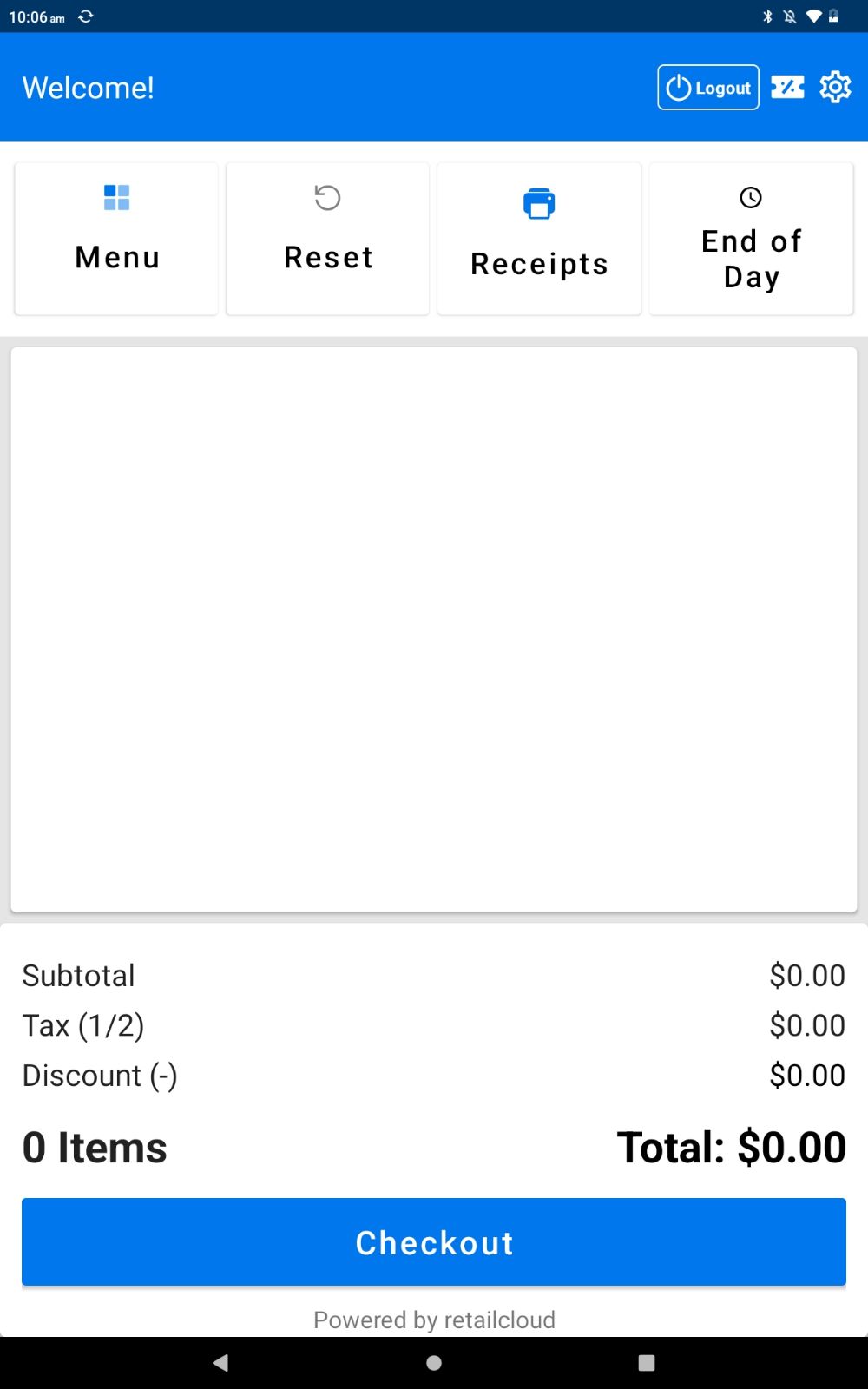Open the Menu grid icon
Viewport: 868px width, 1389px height.
click(116, 197)
